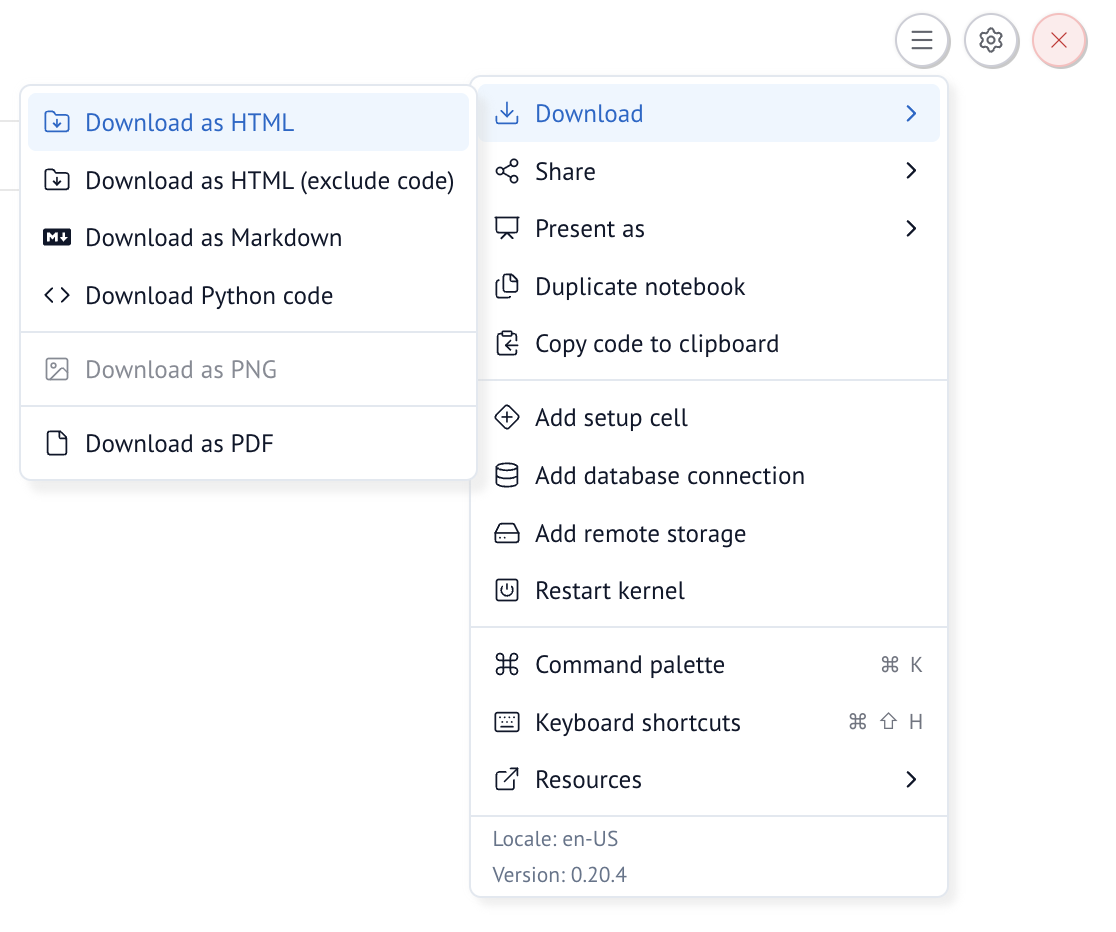The height and width of the screenshot is (932, 1116).
Task: Click the Duplicate notebook icon
Action: (507, 287)
